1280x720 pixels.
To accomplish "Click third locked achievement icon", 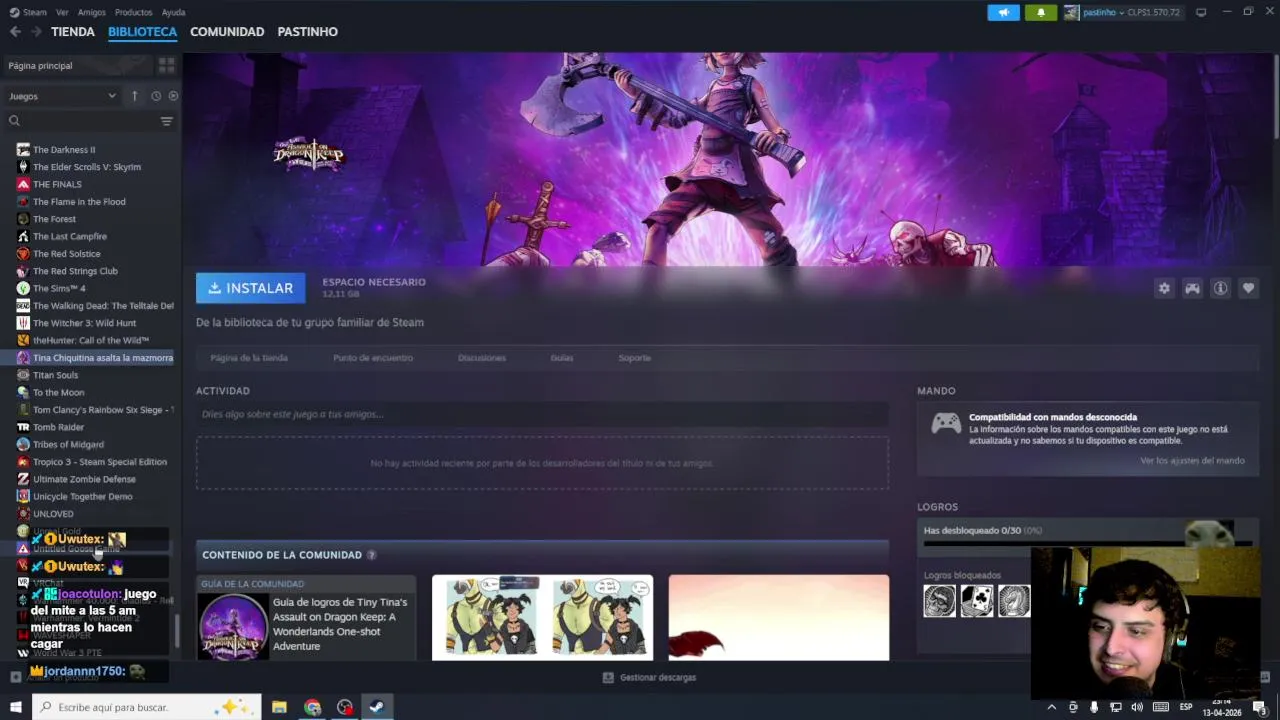I will pos(1014,600).
